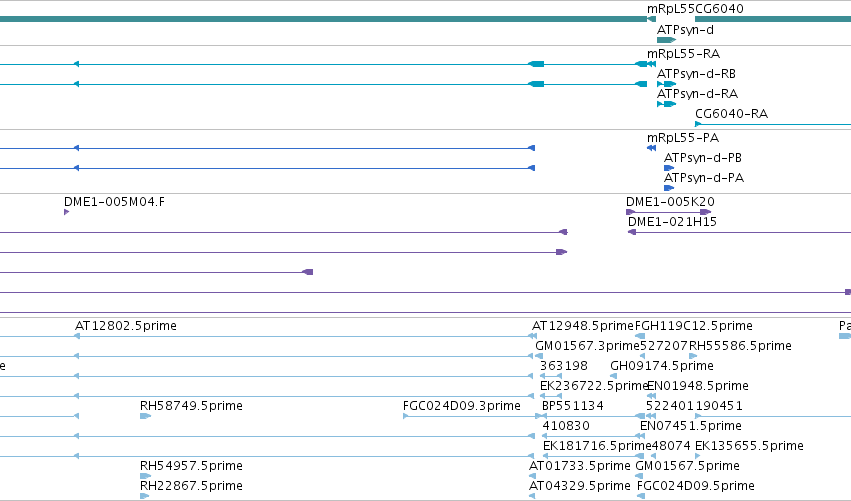Click the RH58749.5prime light-blue arrow glyph
Screen dimensions: 851x501
[x=145, y=416]
